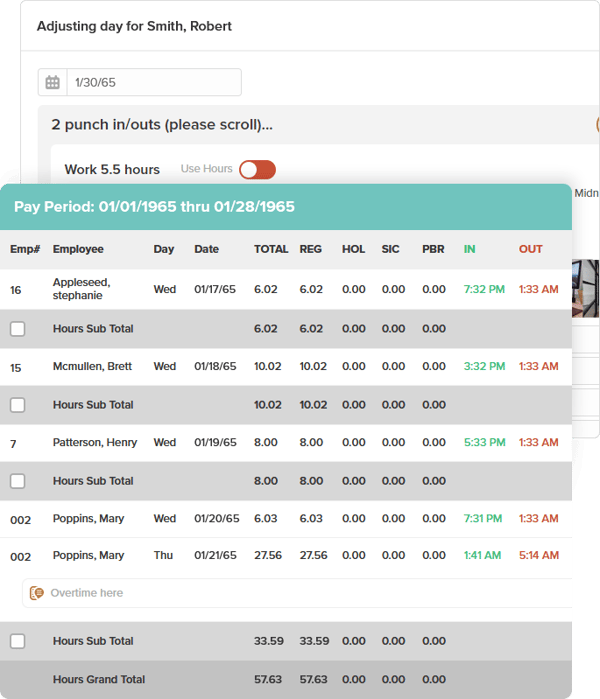
Task: Click the photo thumbnail beside the report
Action: [585, 288]
